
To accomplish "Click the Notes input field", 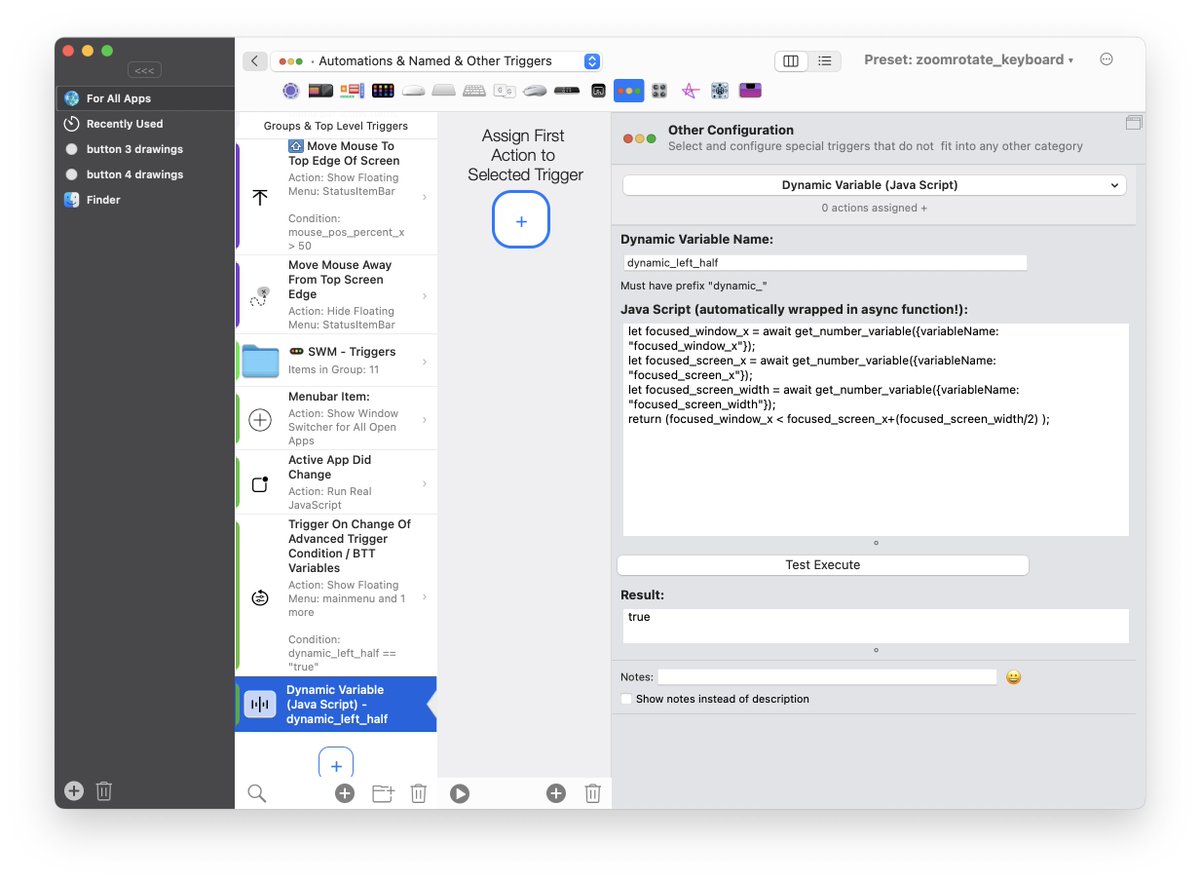I will coord(827,677).
